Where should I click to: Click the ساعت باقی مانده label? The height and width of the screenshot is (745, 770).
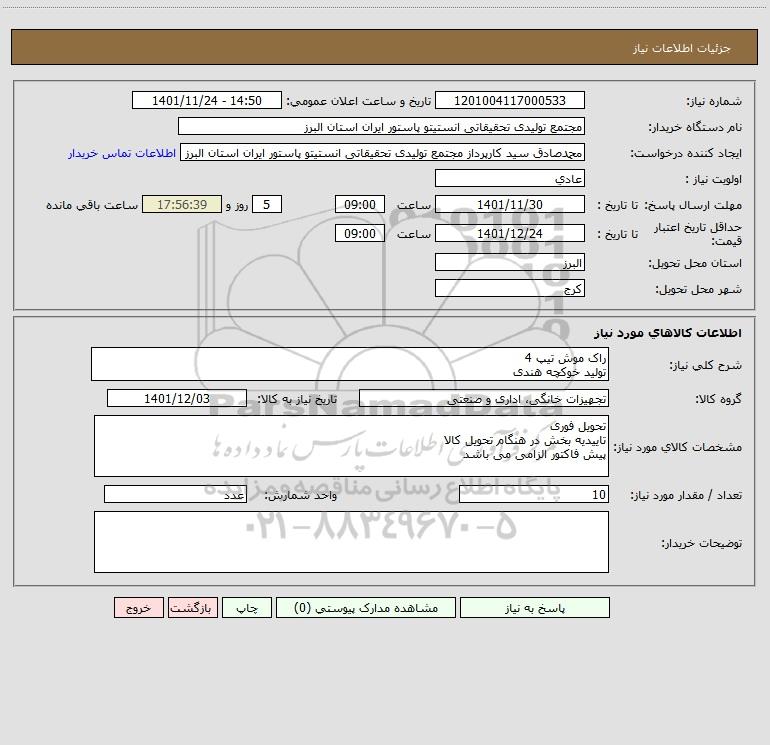point(92,205)
